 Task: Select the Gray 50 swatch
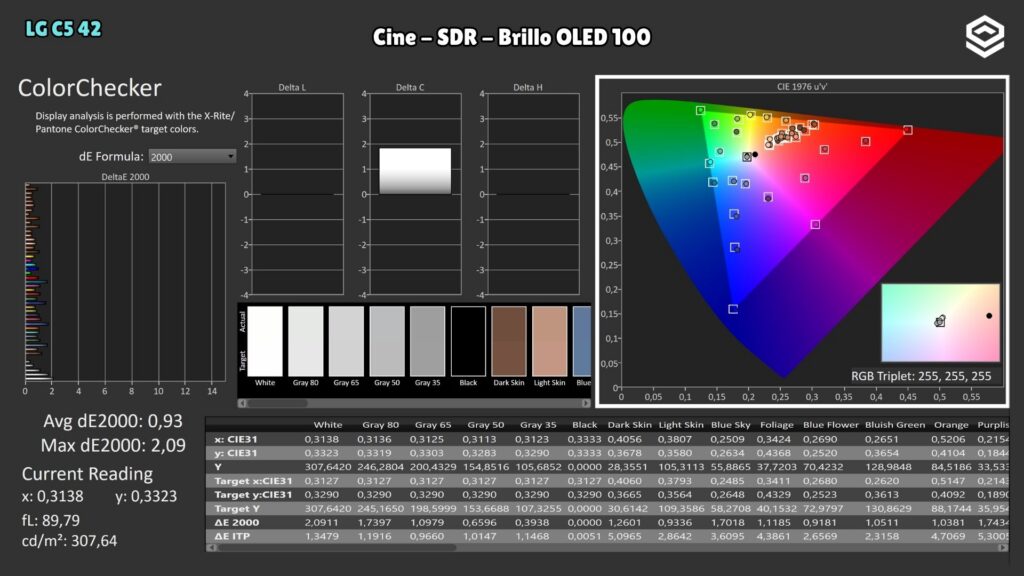pos(387,342)
